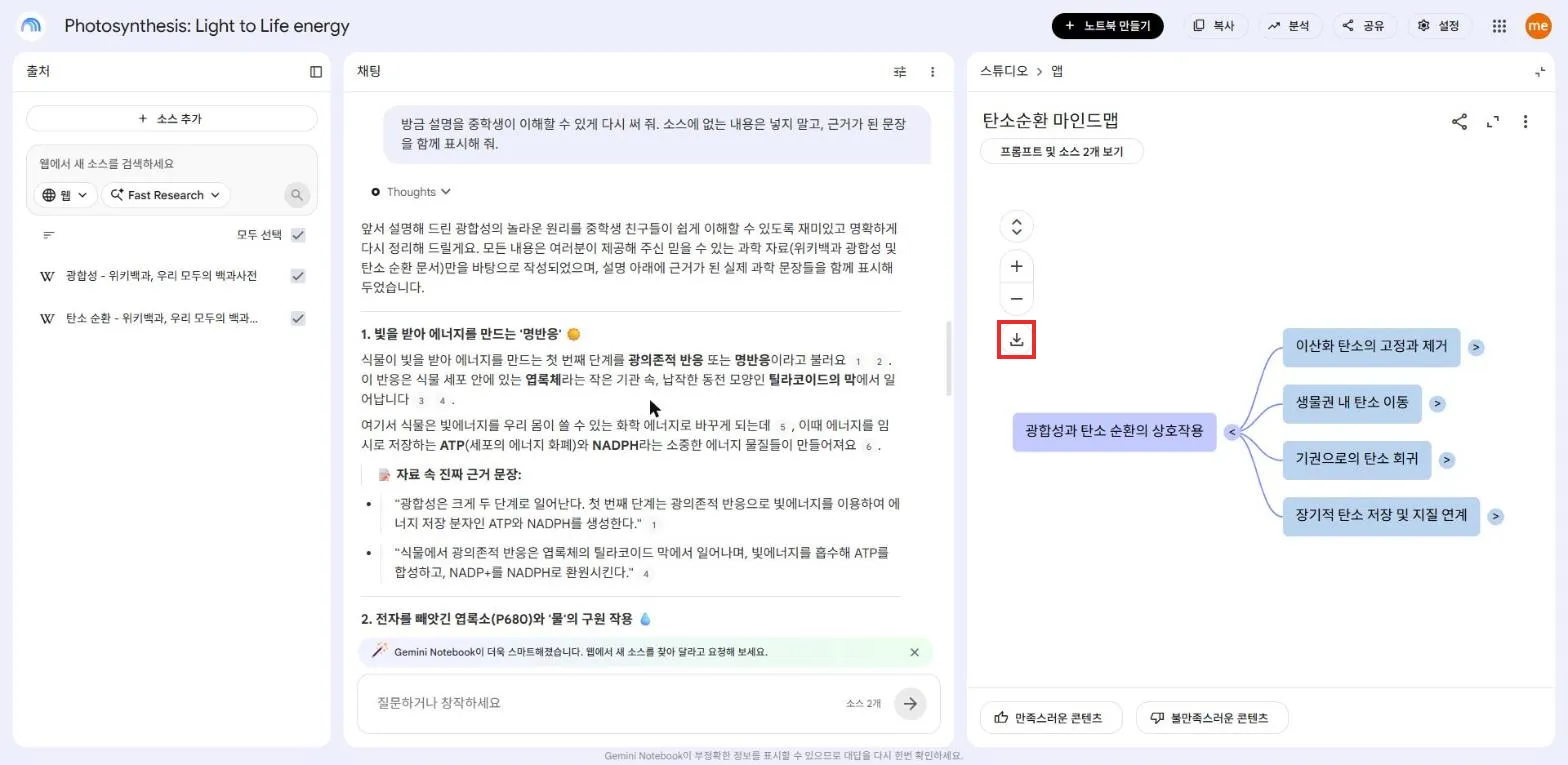Open the account avatar menu

coord(1538,26)
